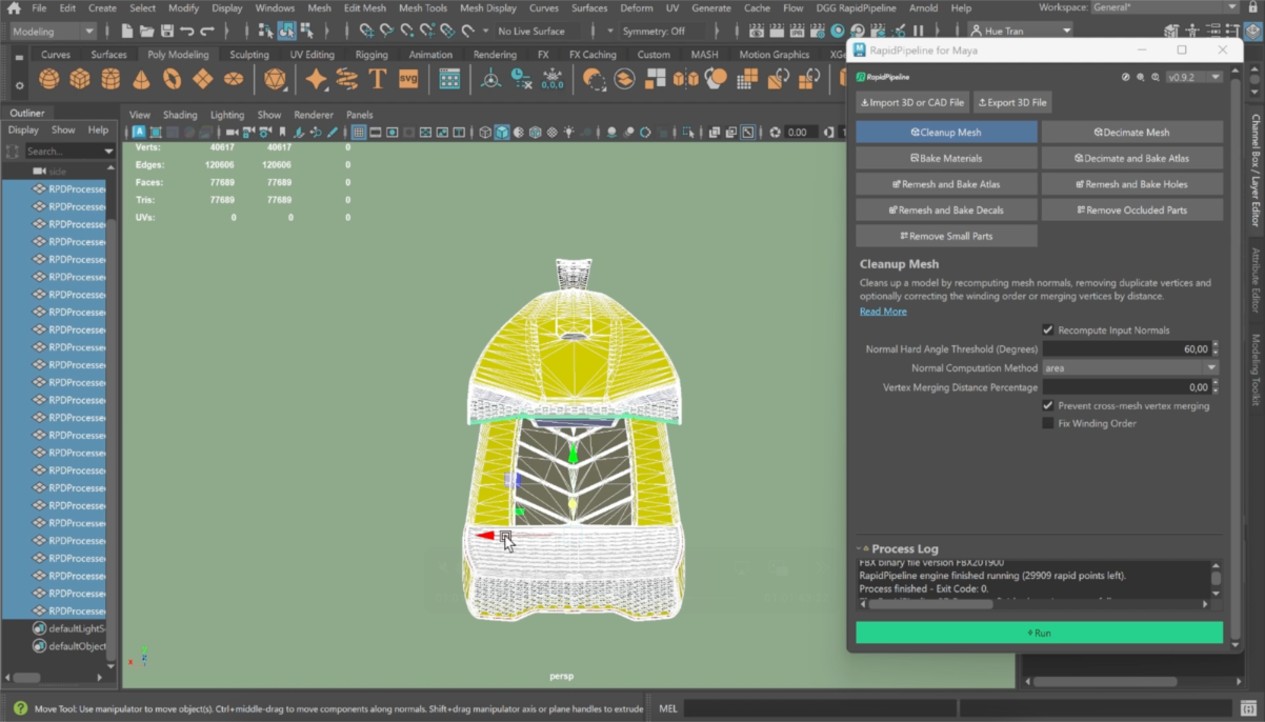Viewport: 1265px width, 722px height.
Task: Click the undo arrow icon
Action: click(186, 31)
